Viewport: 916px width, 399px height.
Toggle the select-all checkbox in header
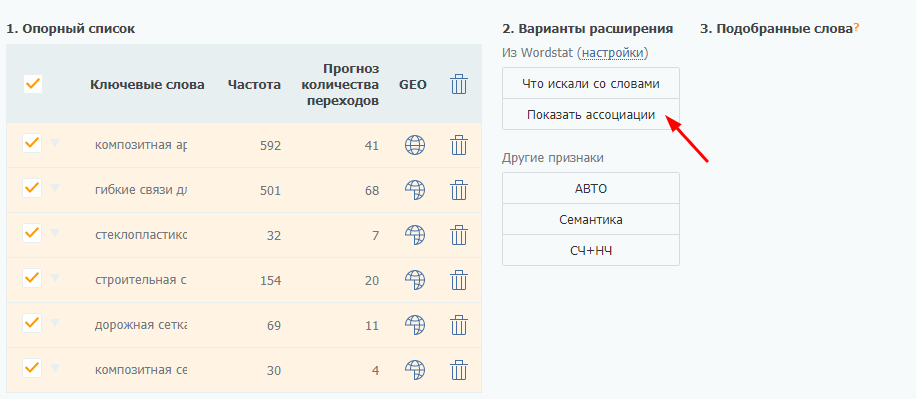click(33, 84)
